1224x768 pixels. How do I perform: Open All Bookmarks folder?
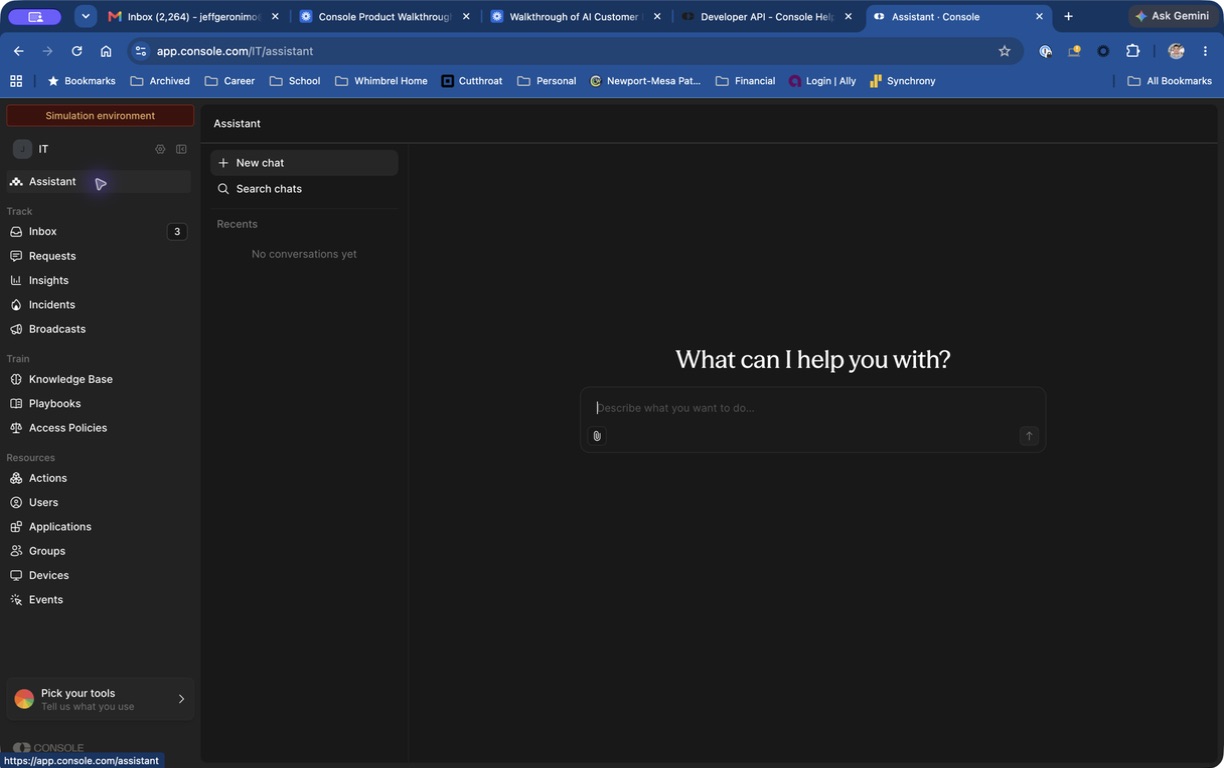click(x=1169, y=81)
